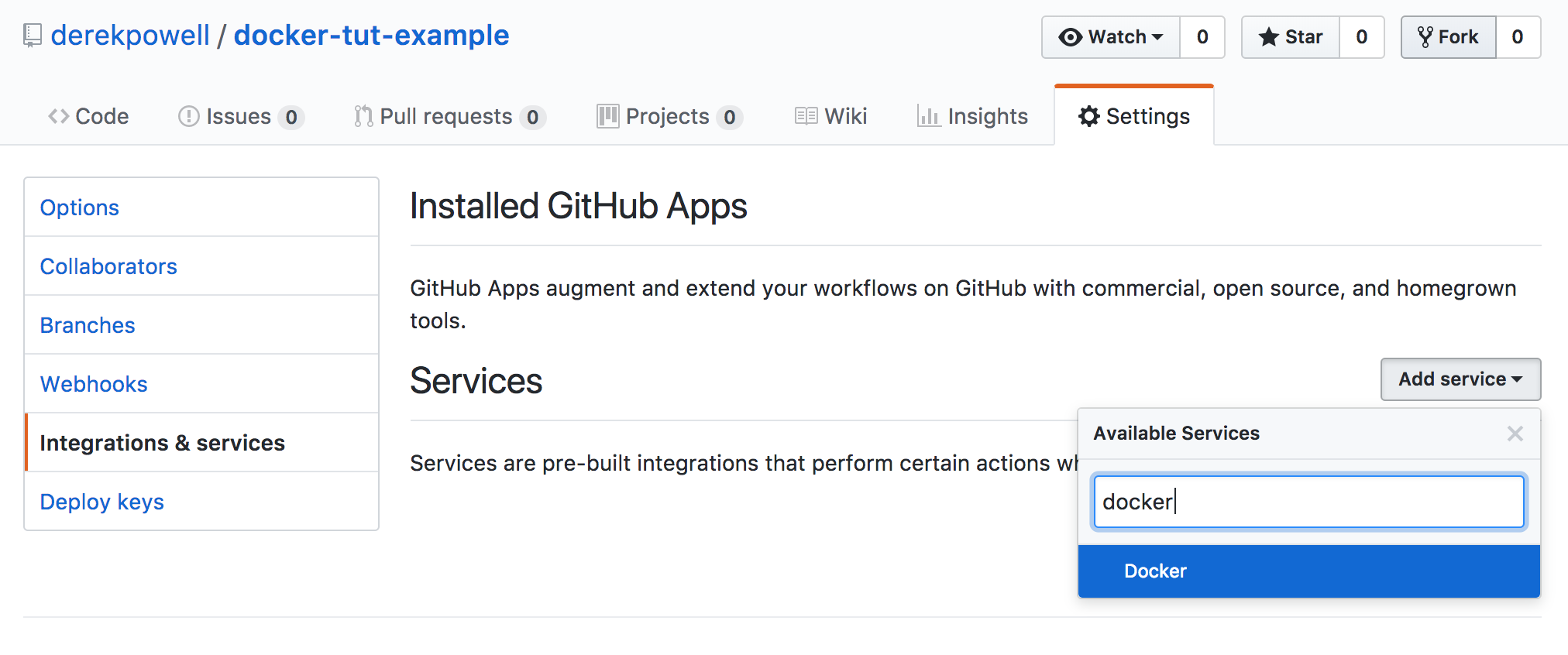
Task: Click the Pull requests count badge
Action: (533, 117)
